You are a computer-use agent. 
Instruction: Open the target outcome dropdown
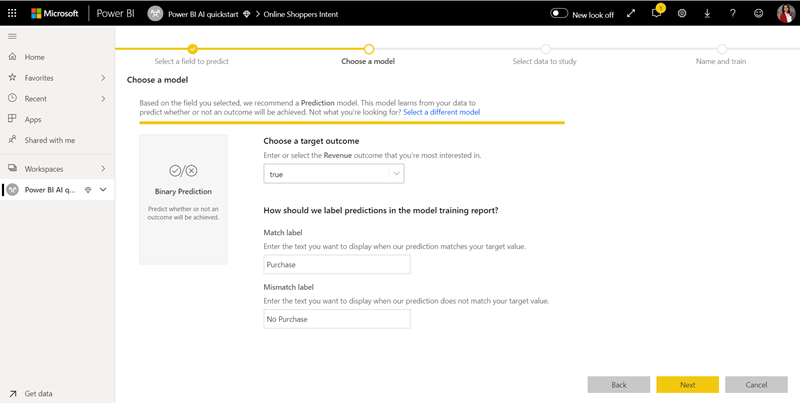click(x=396, y=174)
